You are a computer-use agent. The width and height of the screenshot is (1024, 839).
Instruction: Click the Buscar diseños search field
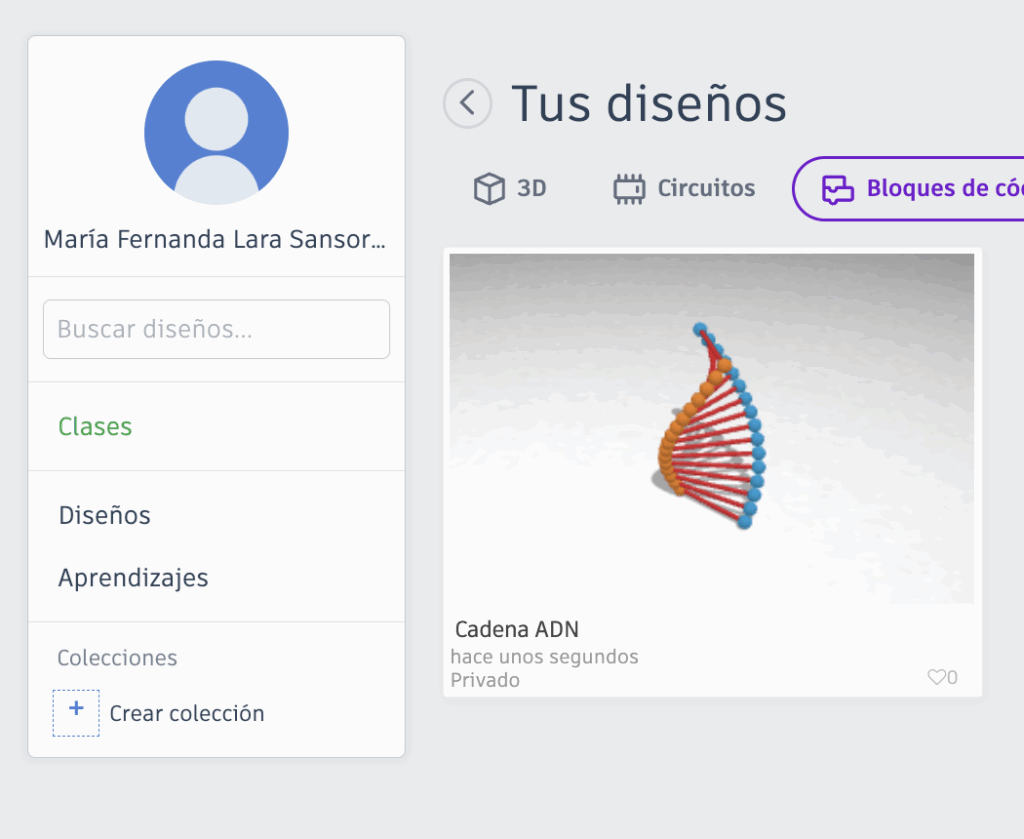pyautogui.click(x=216, y=329)
